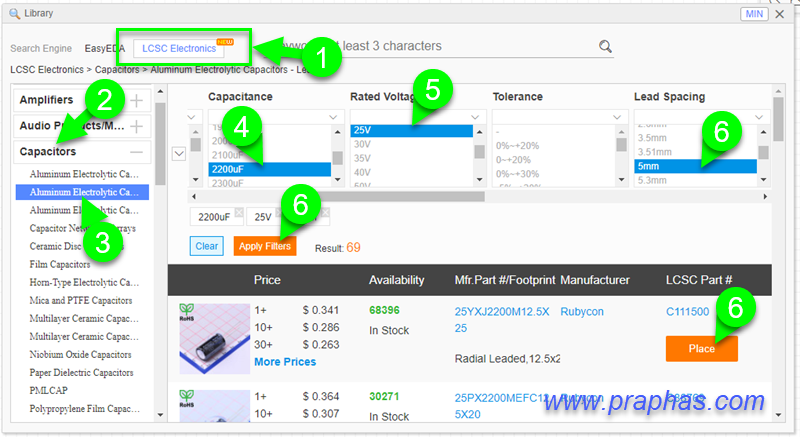This screenshot has width=800, height=437.
Task: Collapse the Capacitors category minus icon
Action: (x=136, y=152)
